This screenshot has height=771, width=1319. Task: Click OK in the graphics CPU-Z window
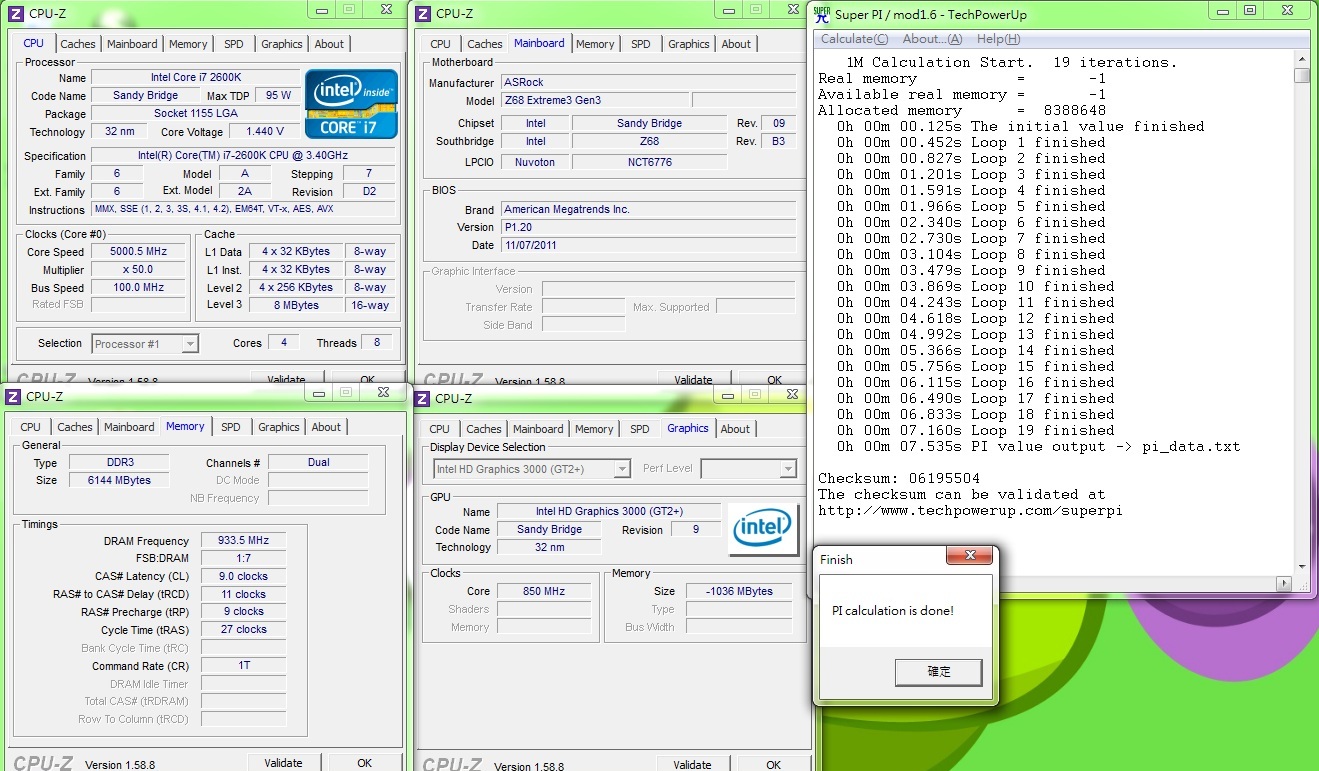tap(773, 765)
